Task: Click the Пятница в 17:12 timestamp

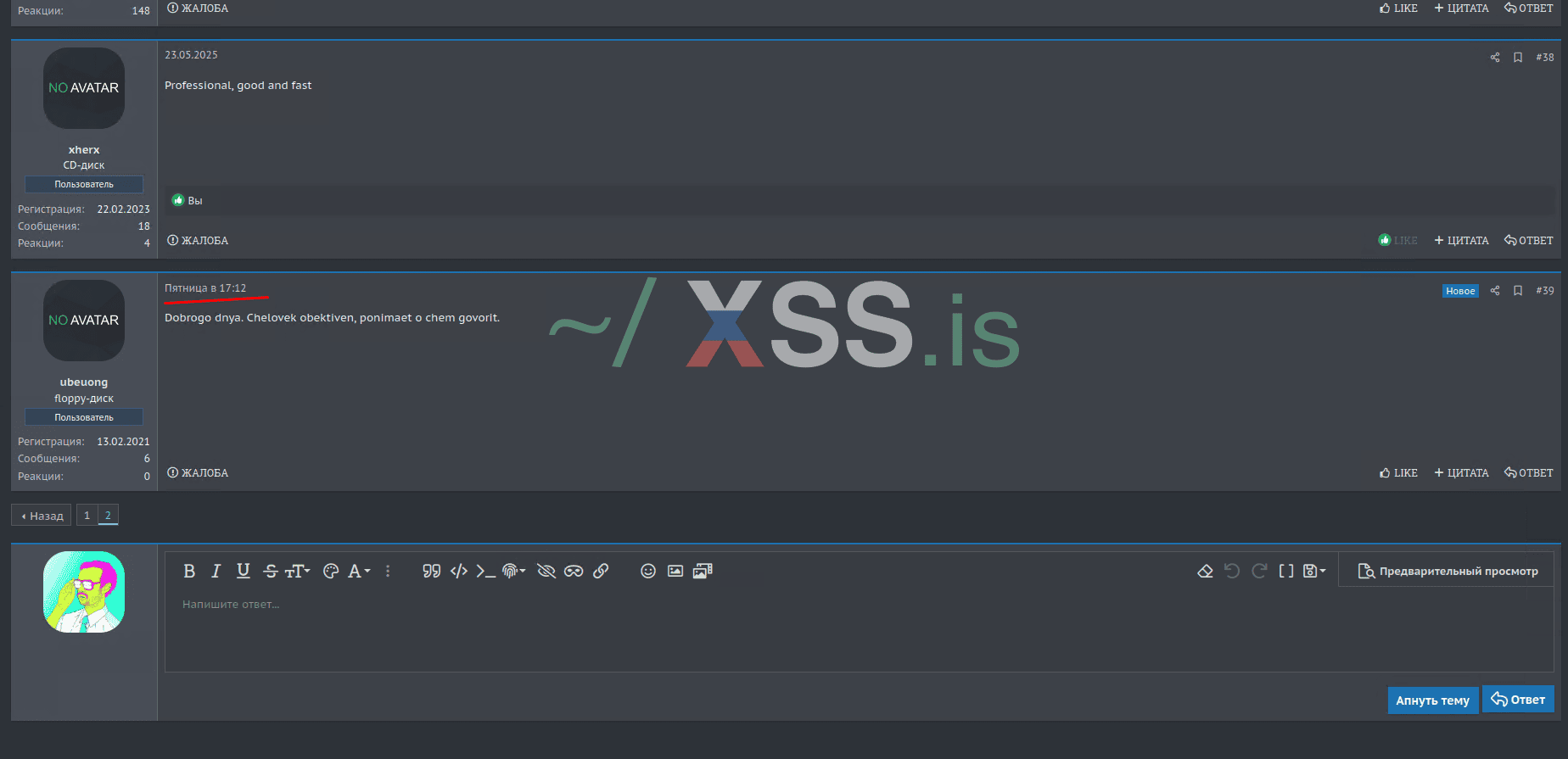Action: coord(205,288)
